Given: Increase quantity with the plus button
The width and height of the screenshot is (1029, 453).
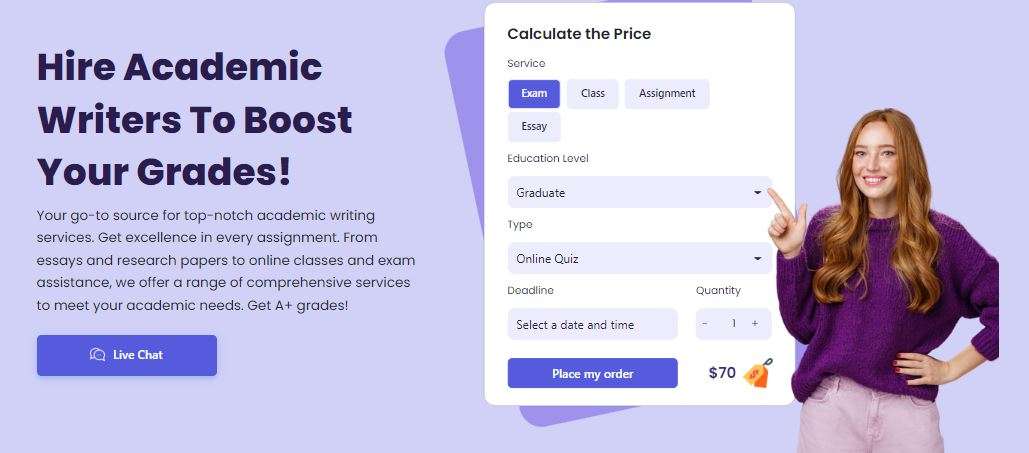Looking at the screenshot, I should click(x=755, y=324).
